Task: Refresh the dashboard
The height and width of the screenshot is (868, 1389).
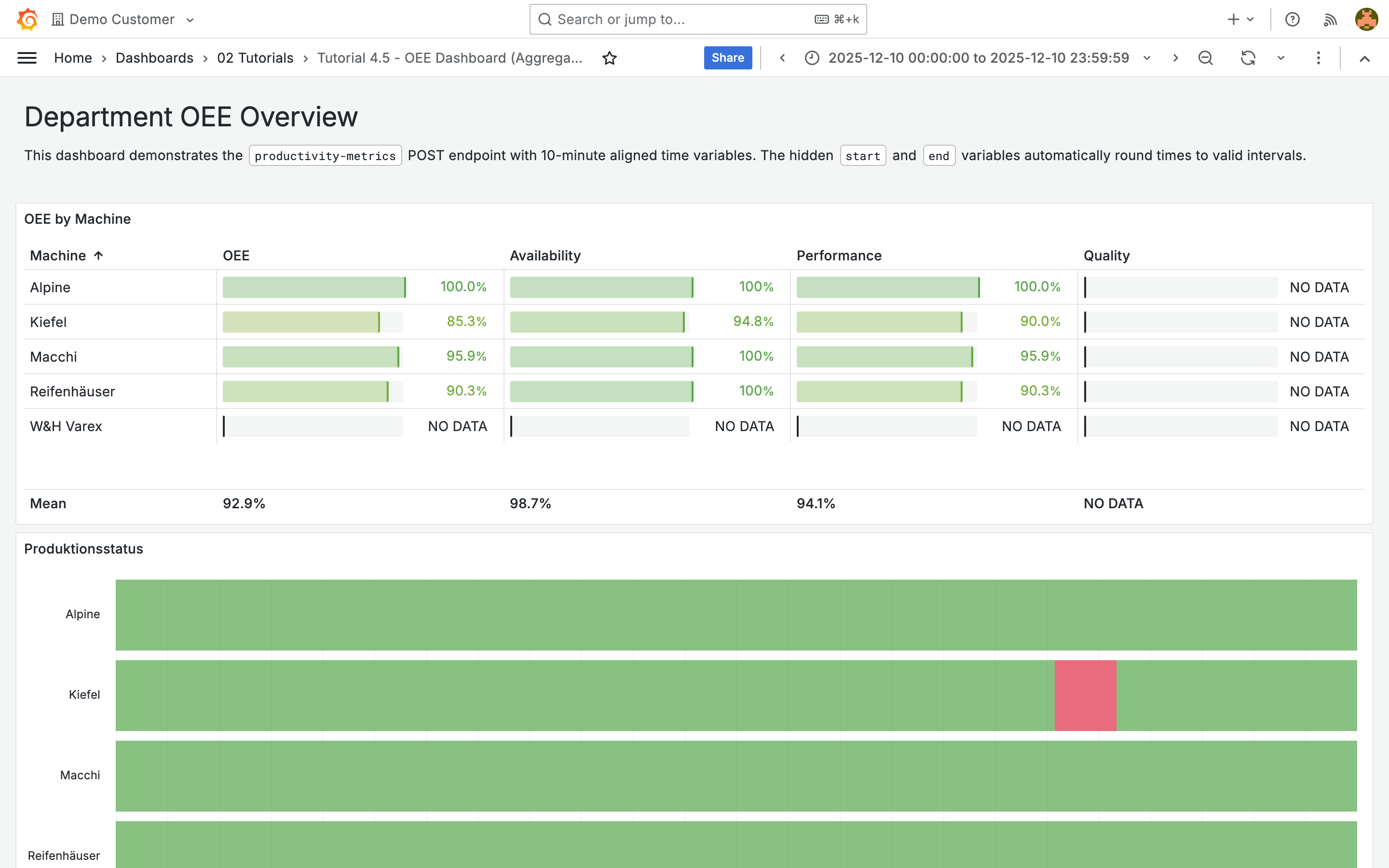Action: point(1248,58)
